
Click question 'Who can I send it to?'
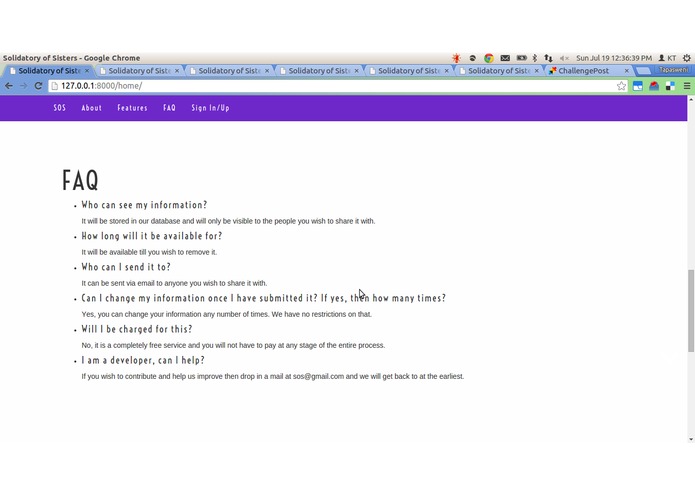click(x=126, y=267)
